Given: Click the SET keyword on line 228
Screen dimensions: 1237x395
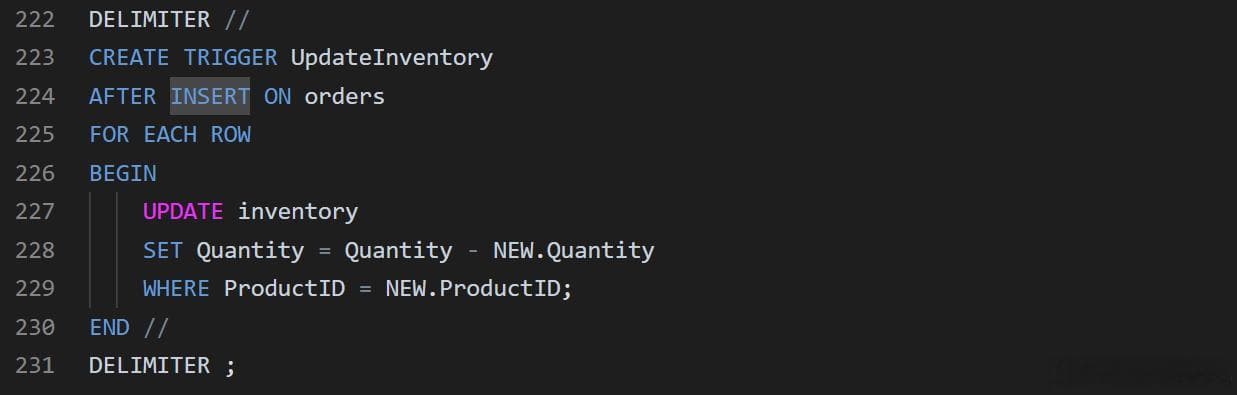Looking at the screenshot, I should (x=163, y=250).
